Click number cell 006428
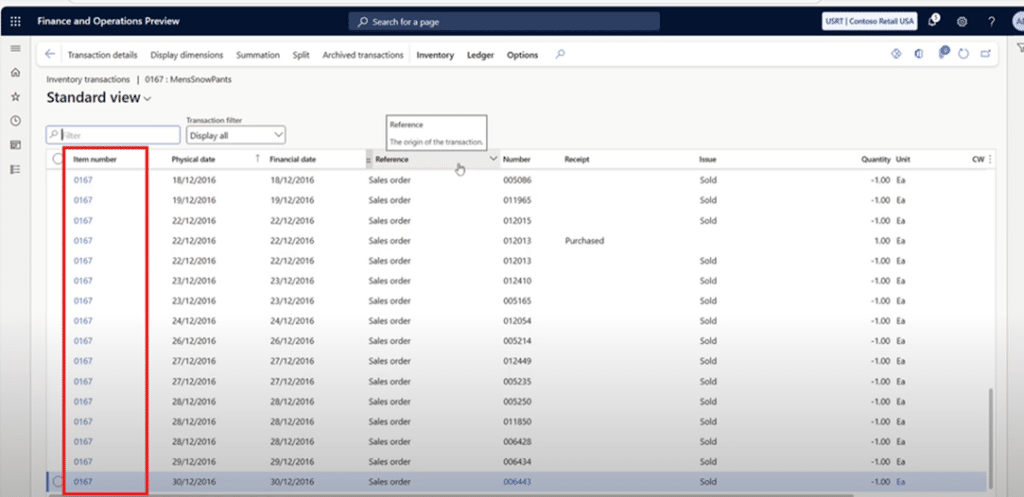1024x497 pixels. coord(517,441)
